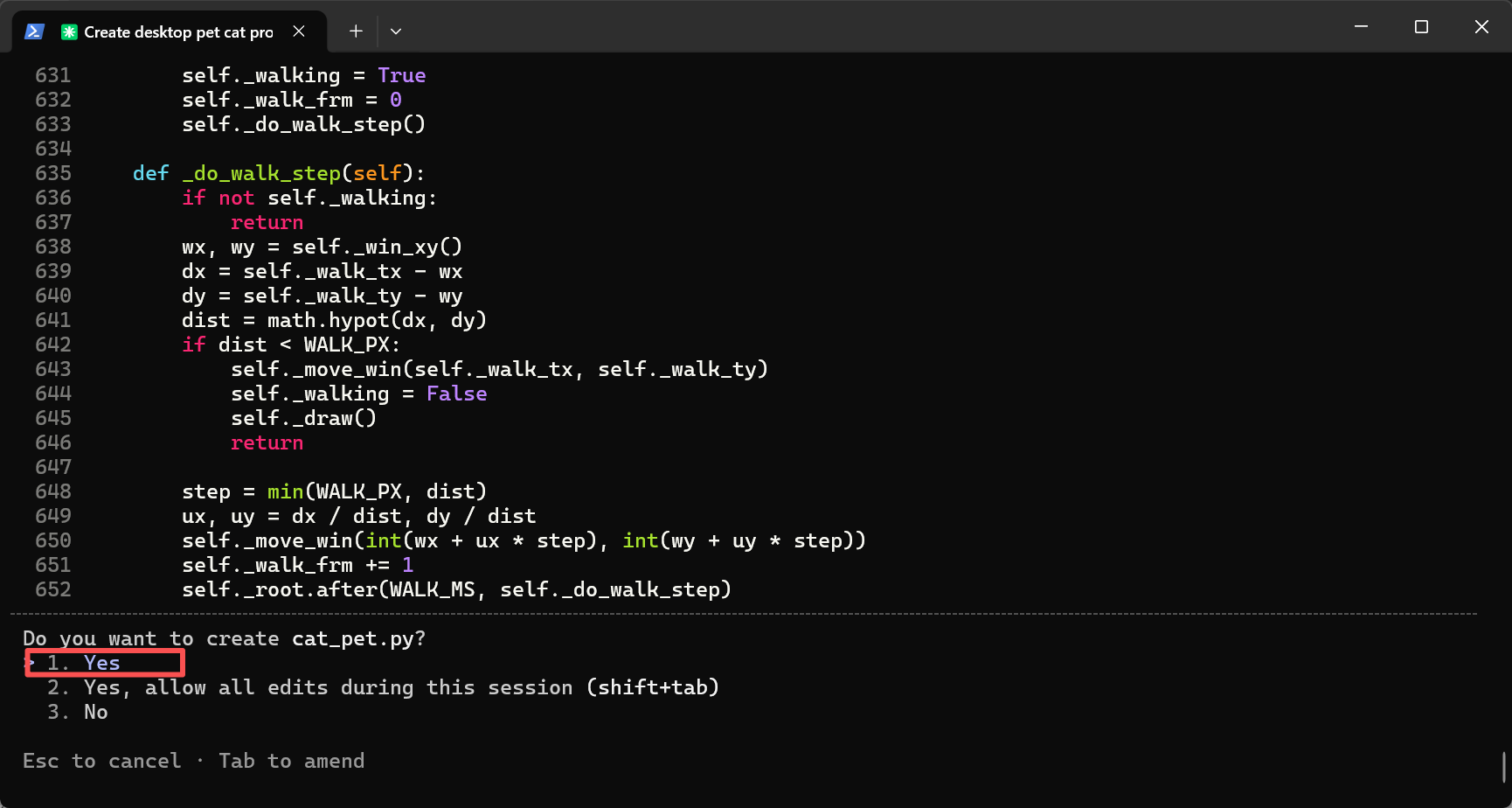Click the line number 647

tap(53, 467)
